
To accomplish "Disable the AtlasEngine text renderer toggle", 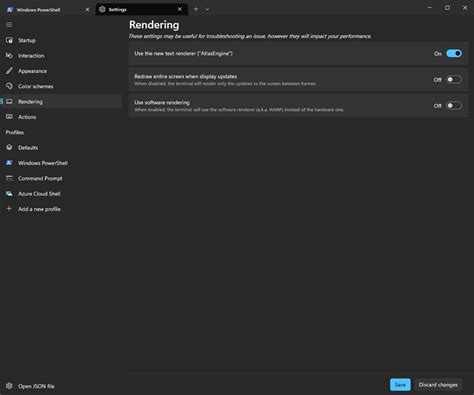I will pyautogui.click(x=454, y=53).
